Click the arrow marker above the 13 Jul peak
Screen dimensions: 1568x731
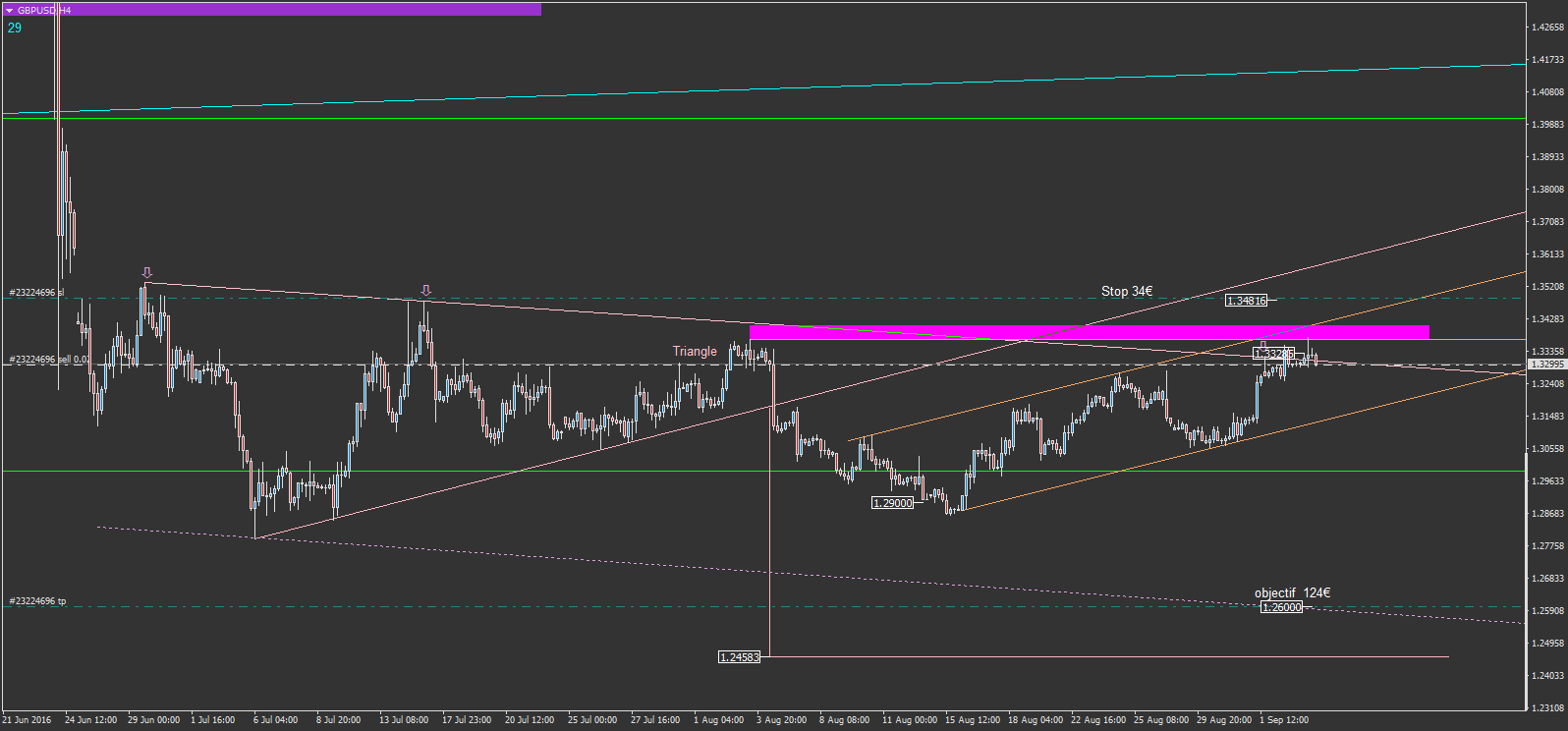[x=425, y=291]
